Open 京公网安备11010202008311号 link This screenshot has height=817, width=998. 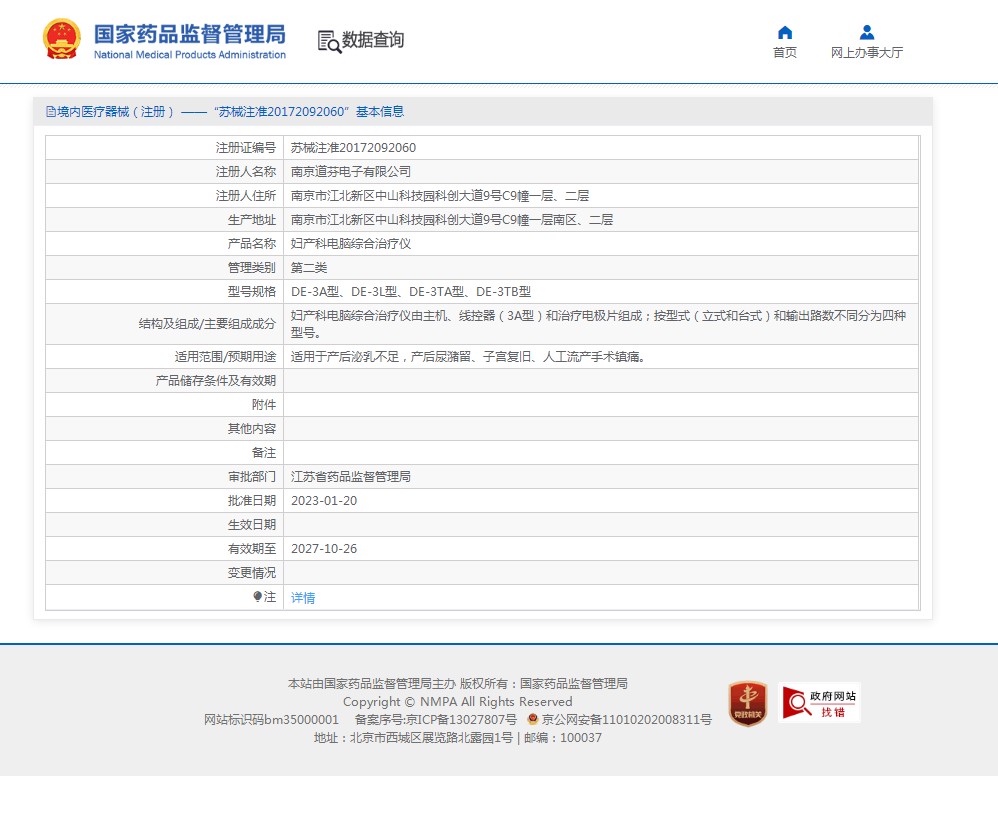(x=626, y=720)
